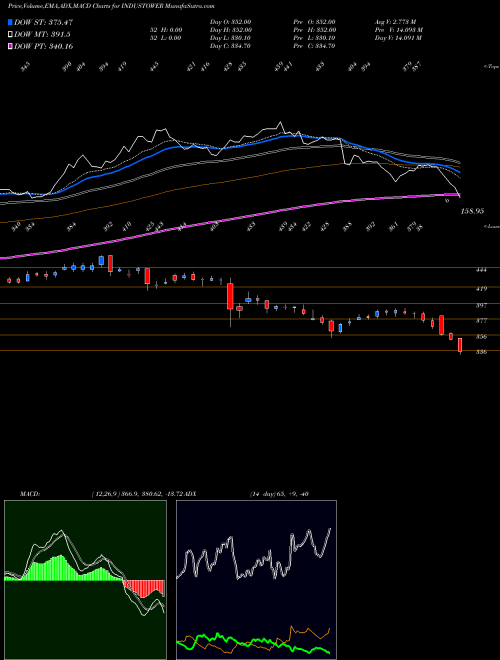The height and width of the screenshot is (660, 500).
Task: Click the "52 L" value
Action: [166, 38]
